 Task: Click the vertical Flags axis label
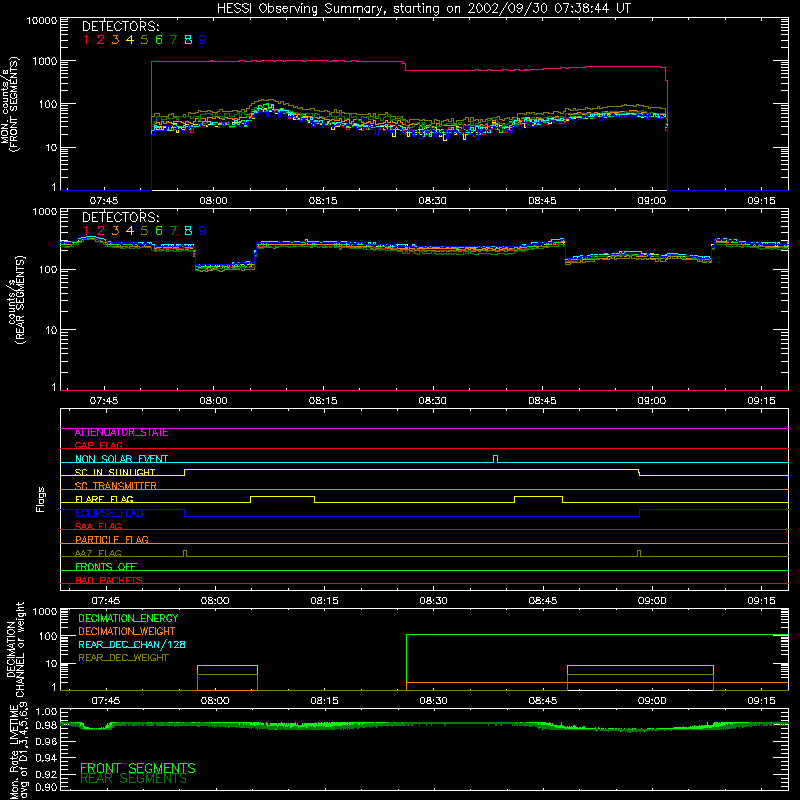[41, 499]
